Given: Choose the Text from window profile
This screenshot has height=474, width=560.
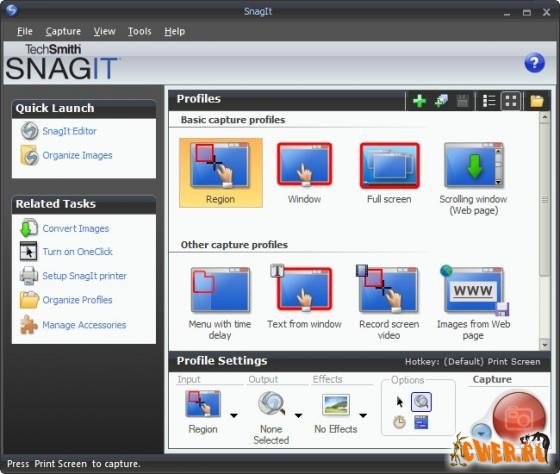Looking at the screenshot, I should (304, 297).
